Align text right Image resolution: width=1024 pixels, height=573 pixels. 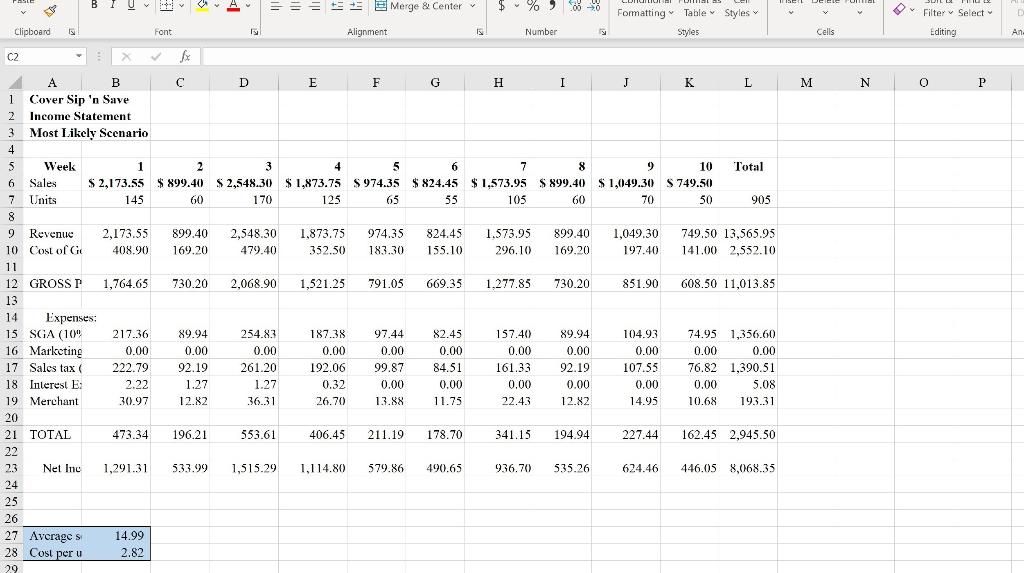tap(315, 6)
